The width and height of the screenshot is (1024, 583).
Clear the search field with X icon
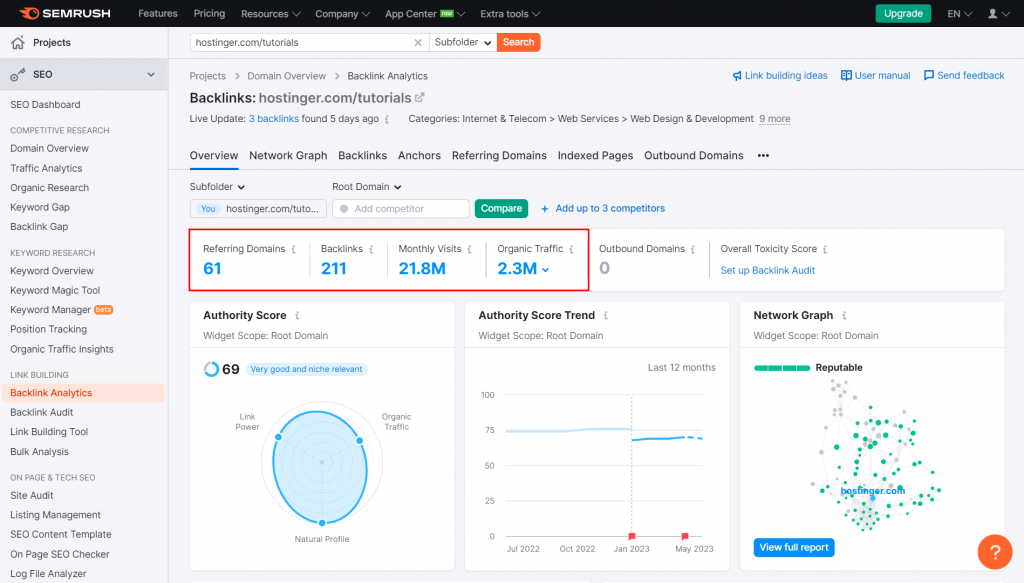418,42
